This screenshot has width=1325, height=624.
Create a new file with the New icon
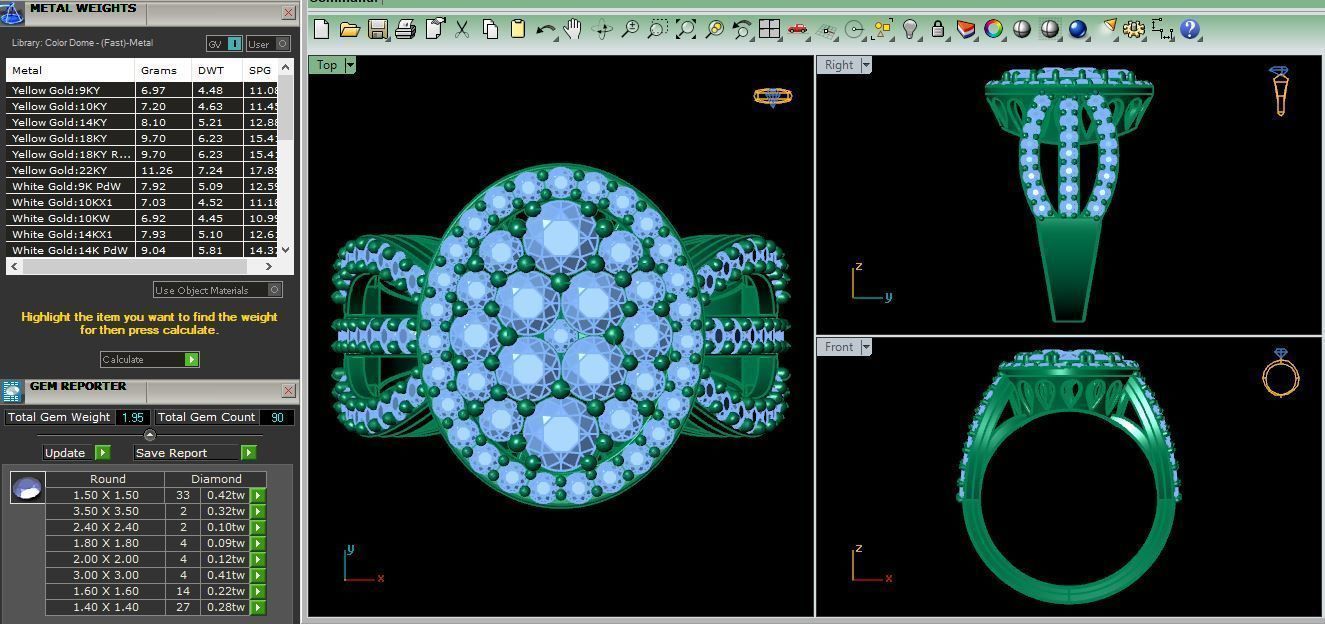pyautogui.click(x=322, y=29)
